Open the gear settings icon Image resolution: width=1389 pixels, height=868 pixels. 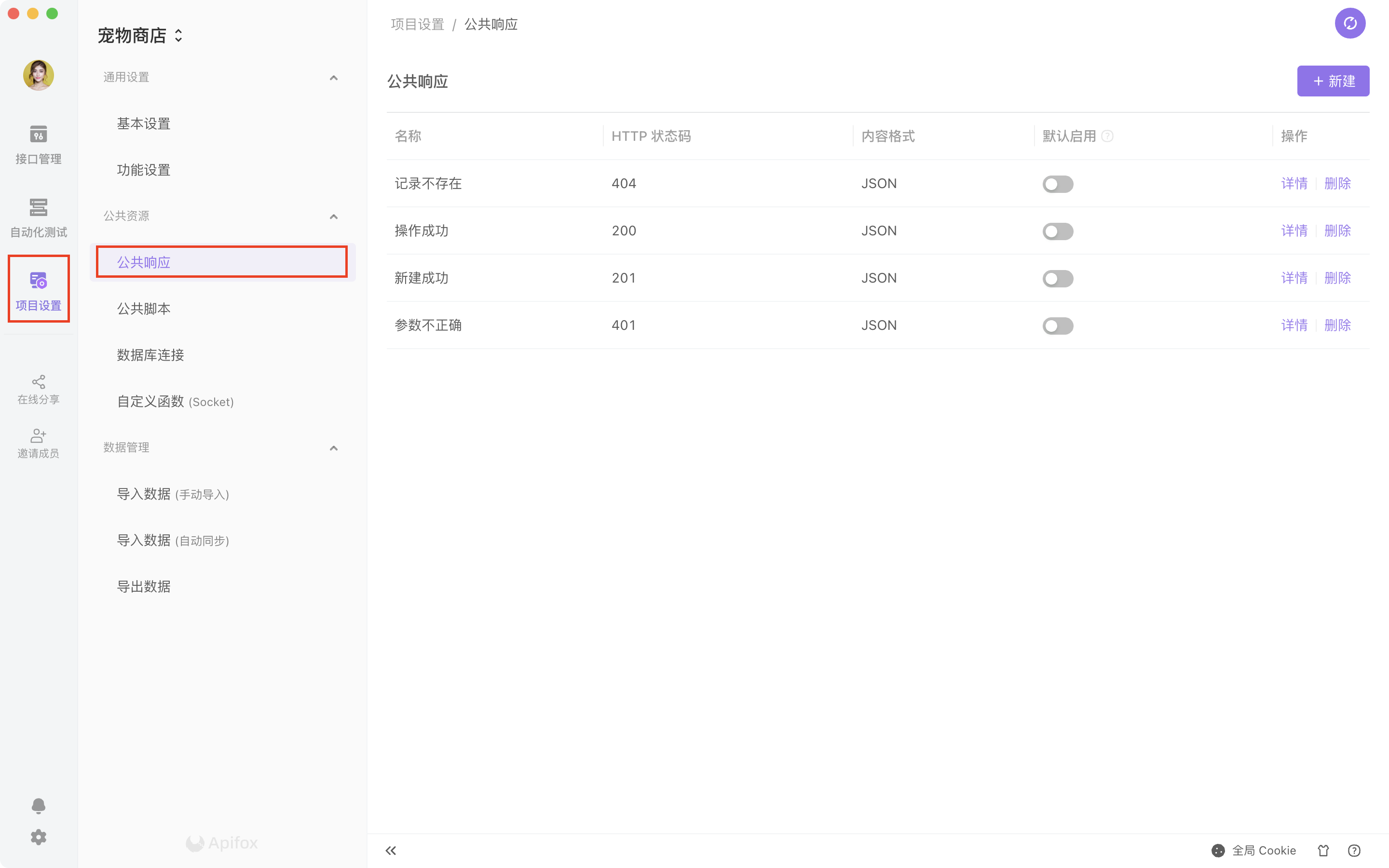[x=38, y=837]
